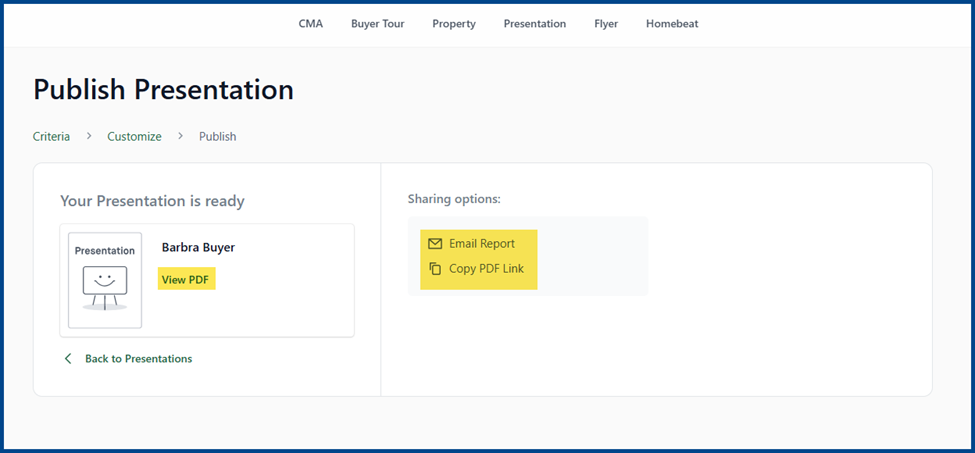Click the smiling presentation board illustration
975x453 pixels.
tap(104, 288)
